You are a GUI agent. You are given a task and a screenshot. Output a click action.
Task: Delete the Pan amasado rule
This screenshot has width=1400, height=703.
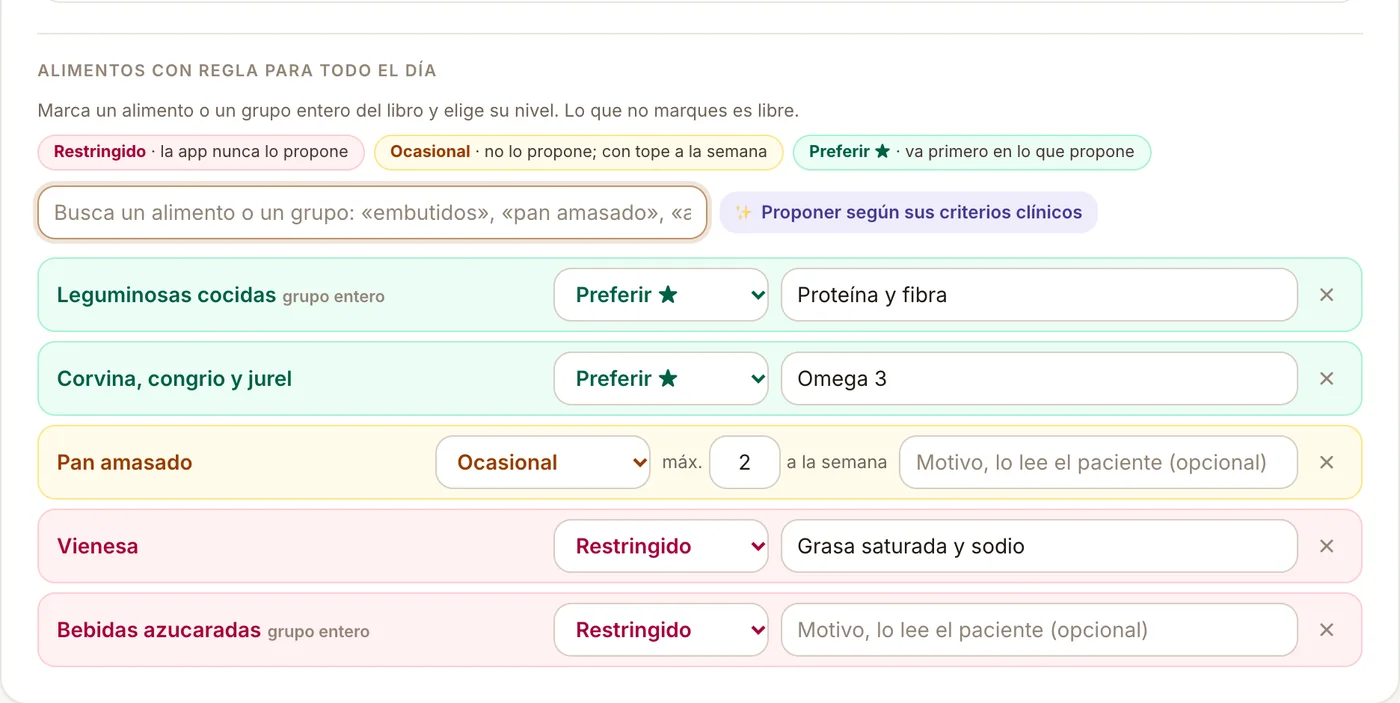tap(1326, 463)
